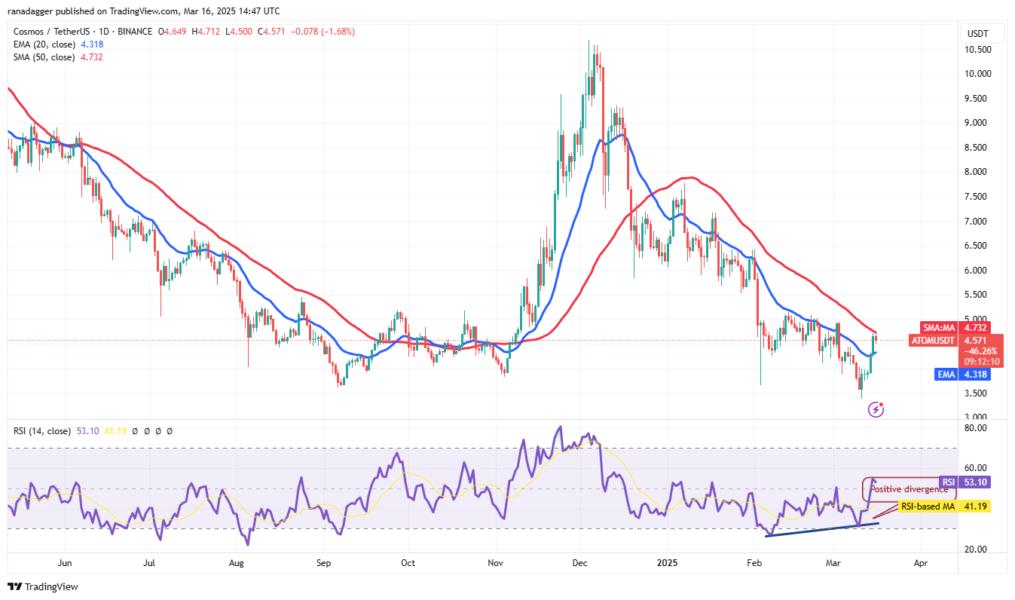Click the 9.500 price axis label
The image size is (1015, 600).
(x=977, y=98)
